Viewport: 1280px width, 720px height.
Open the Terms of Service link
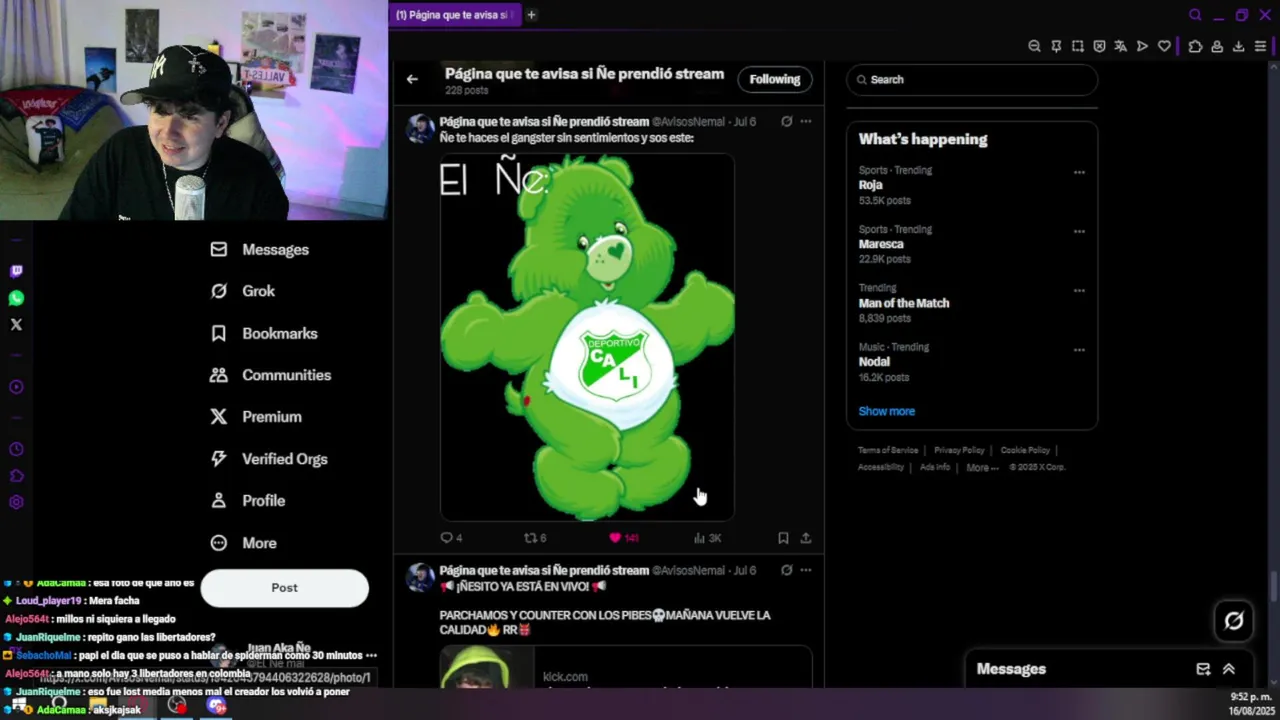887,450
